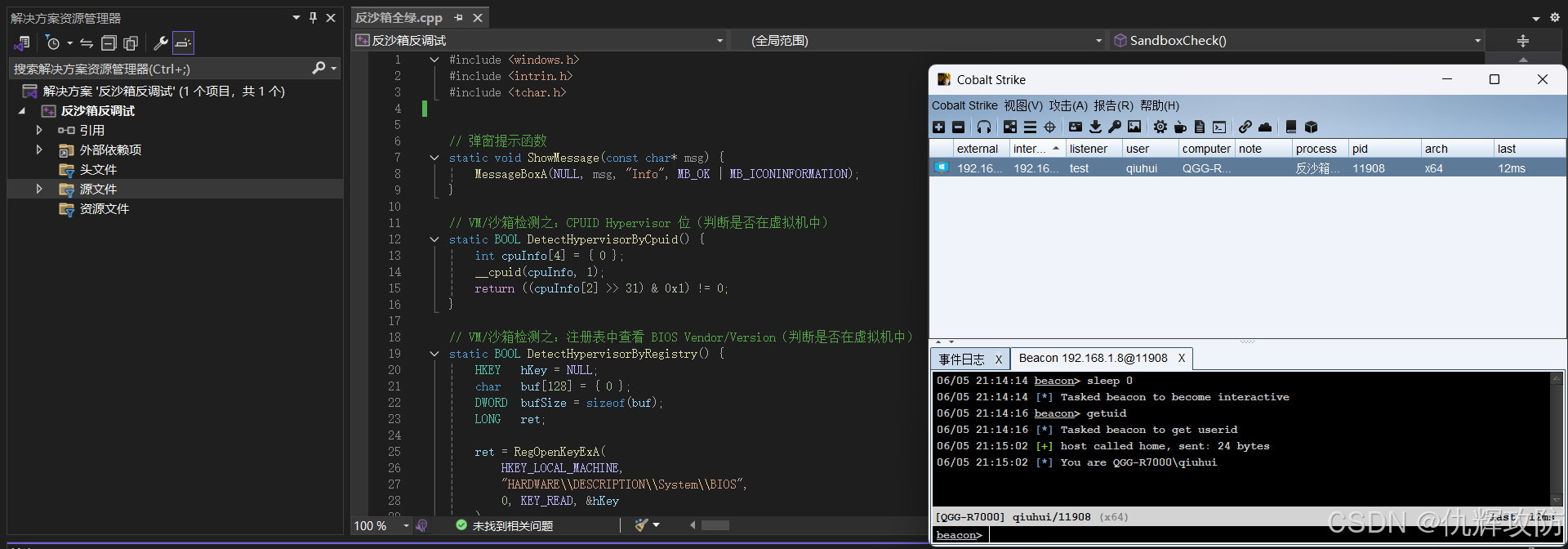Click the terminal scripted web delivery icon
1568x549 pixels.
1219,127
